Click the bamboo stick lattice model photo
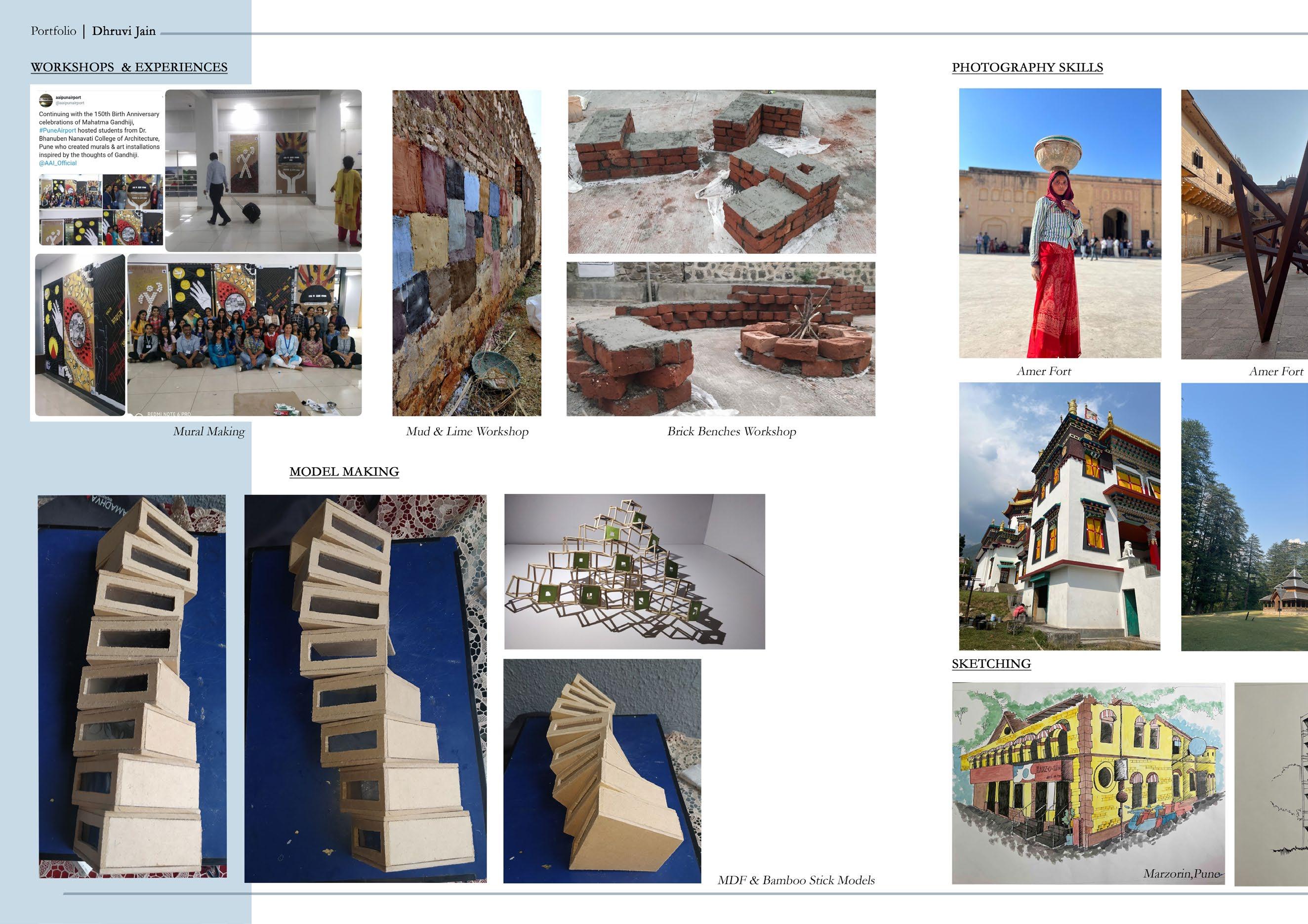Viewport: 1308px width, 924px height. point(634,571)
